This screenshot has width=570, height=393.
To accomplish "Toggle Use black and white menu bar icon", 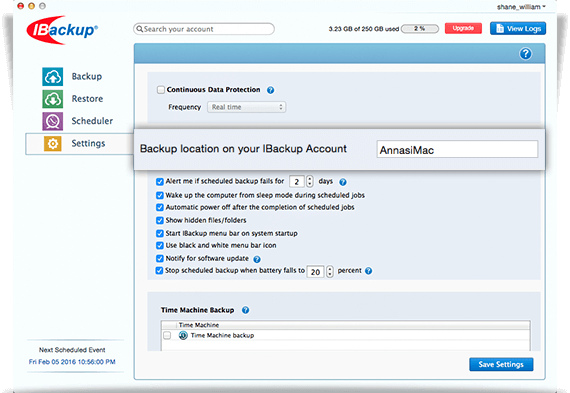I will click(x=160, y=245).
